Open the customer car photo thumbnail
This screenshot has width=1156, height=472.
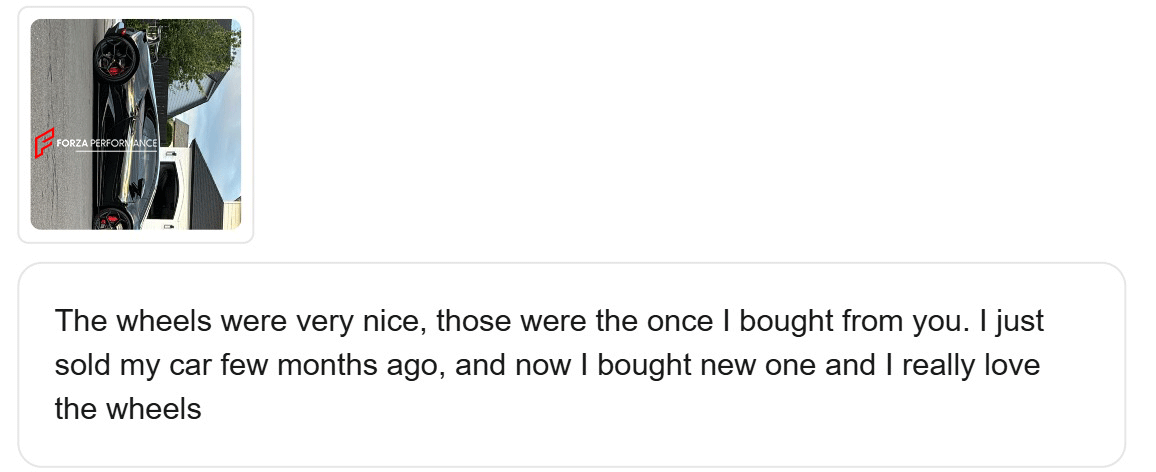tap(135, 124)
